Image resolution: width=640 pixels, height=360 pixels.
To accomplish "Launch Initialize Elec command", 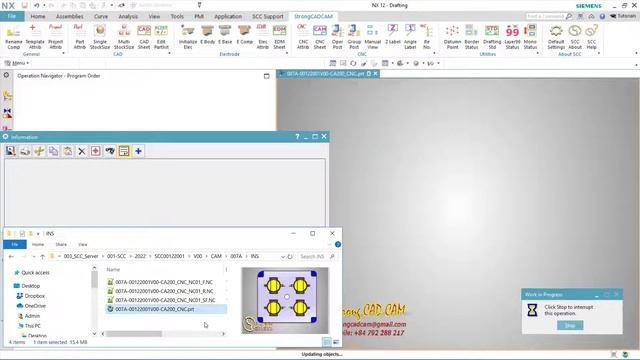I will (x=188, y=37).
